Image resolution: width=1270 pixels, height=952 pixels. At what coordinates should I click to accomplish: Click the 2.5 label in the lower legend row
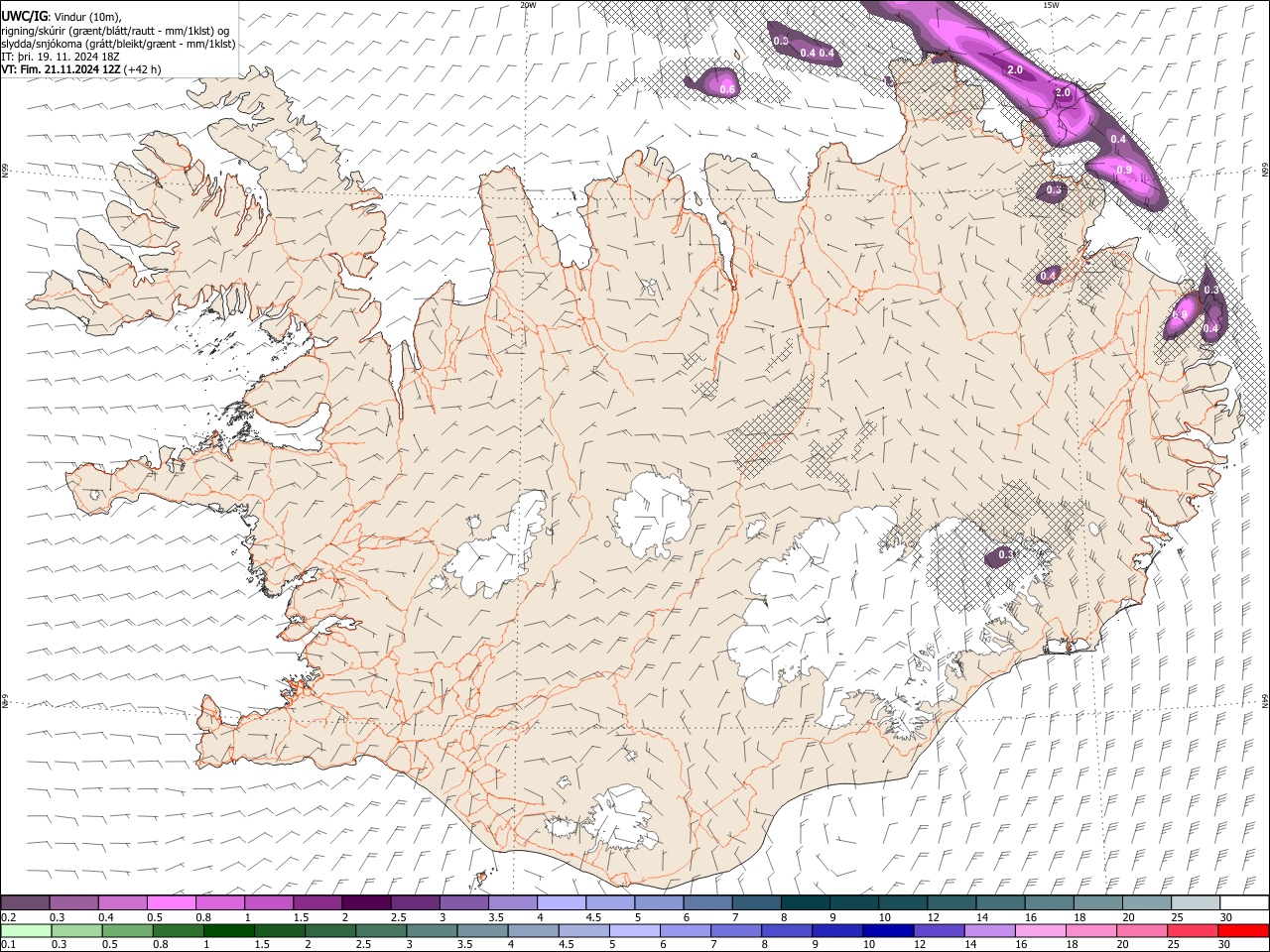pos(363,944)
